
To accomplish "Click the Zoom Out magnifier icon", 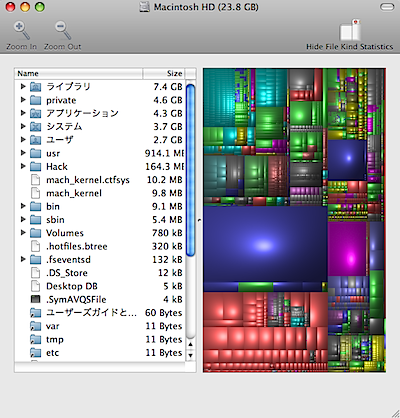I will [x=63, y=31].
